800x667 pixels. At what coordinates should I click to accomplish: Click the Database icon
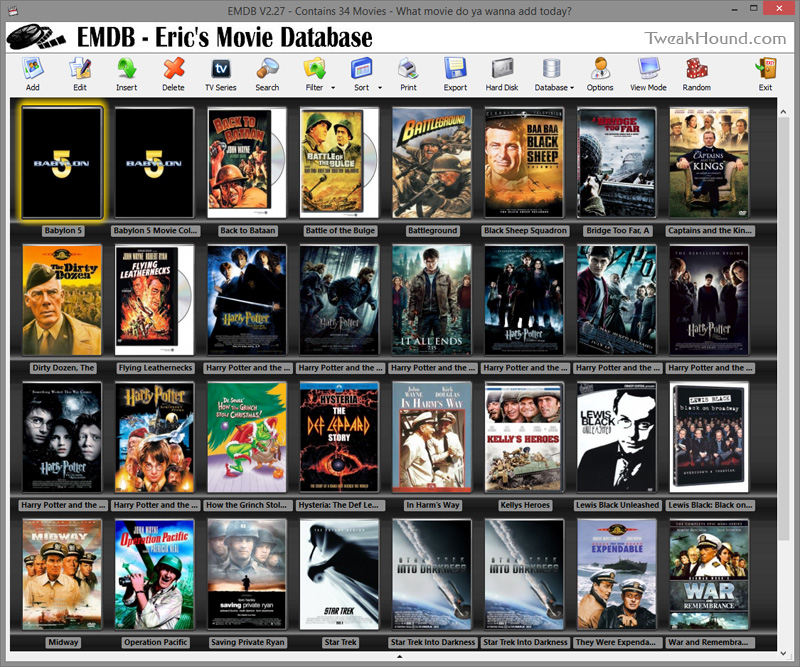pos(552,68)
